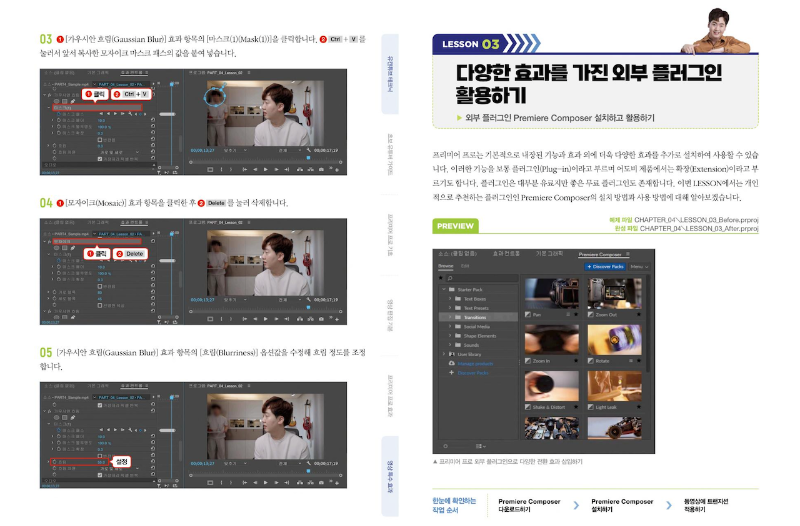Expand the Shape Elements folder
This screenshot has width=800, height=526.
[450, 336]
